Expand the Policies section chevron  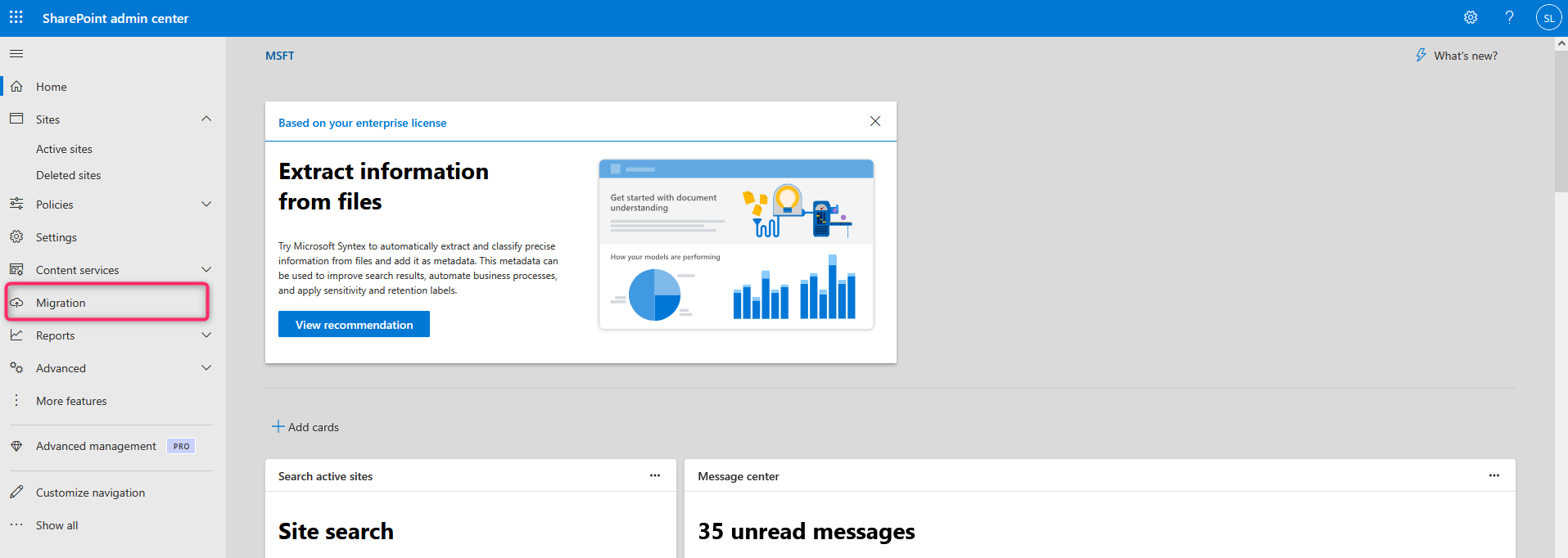point(206,204)
